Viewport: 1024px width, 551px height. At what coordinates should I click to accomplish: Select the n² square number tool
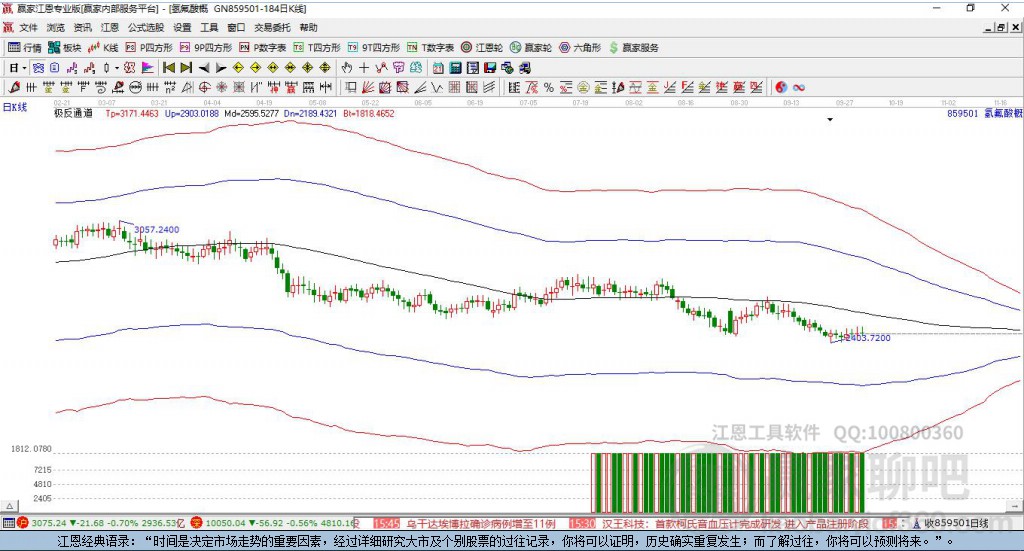point(170,87)
